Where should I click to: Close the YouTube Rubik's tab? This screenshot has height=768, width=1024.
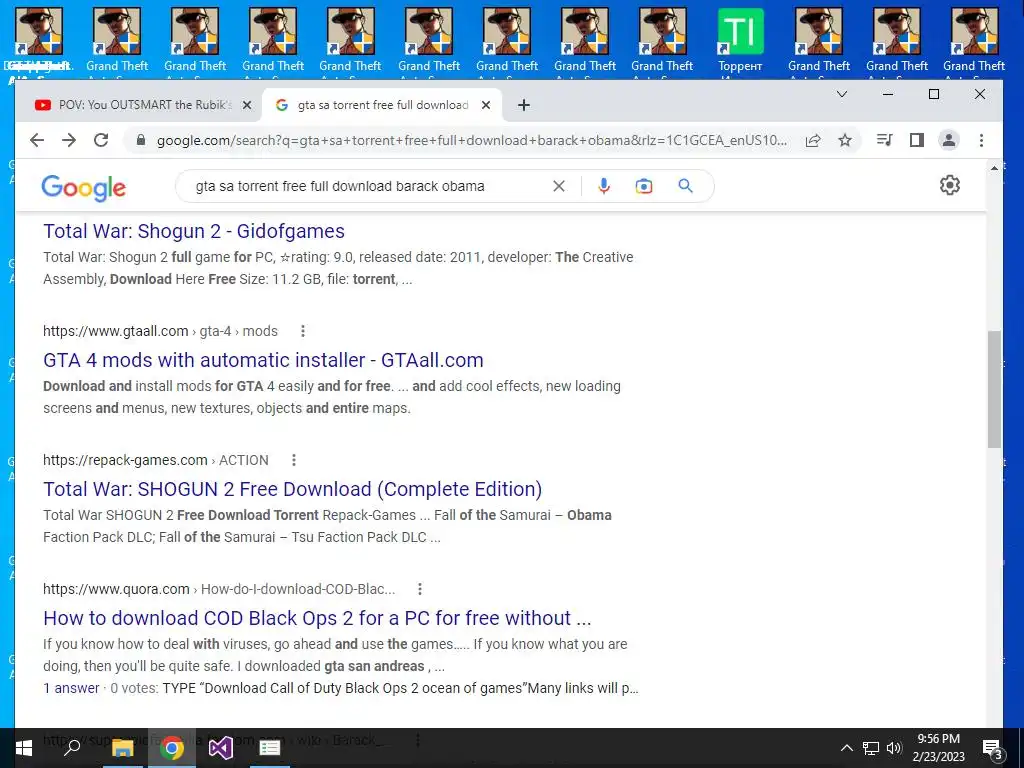pos(247,105)
